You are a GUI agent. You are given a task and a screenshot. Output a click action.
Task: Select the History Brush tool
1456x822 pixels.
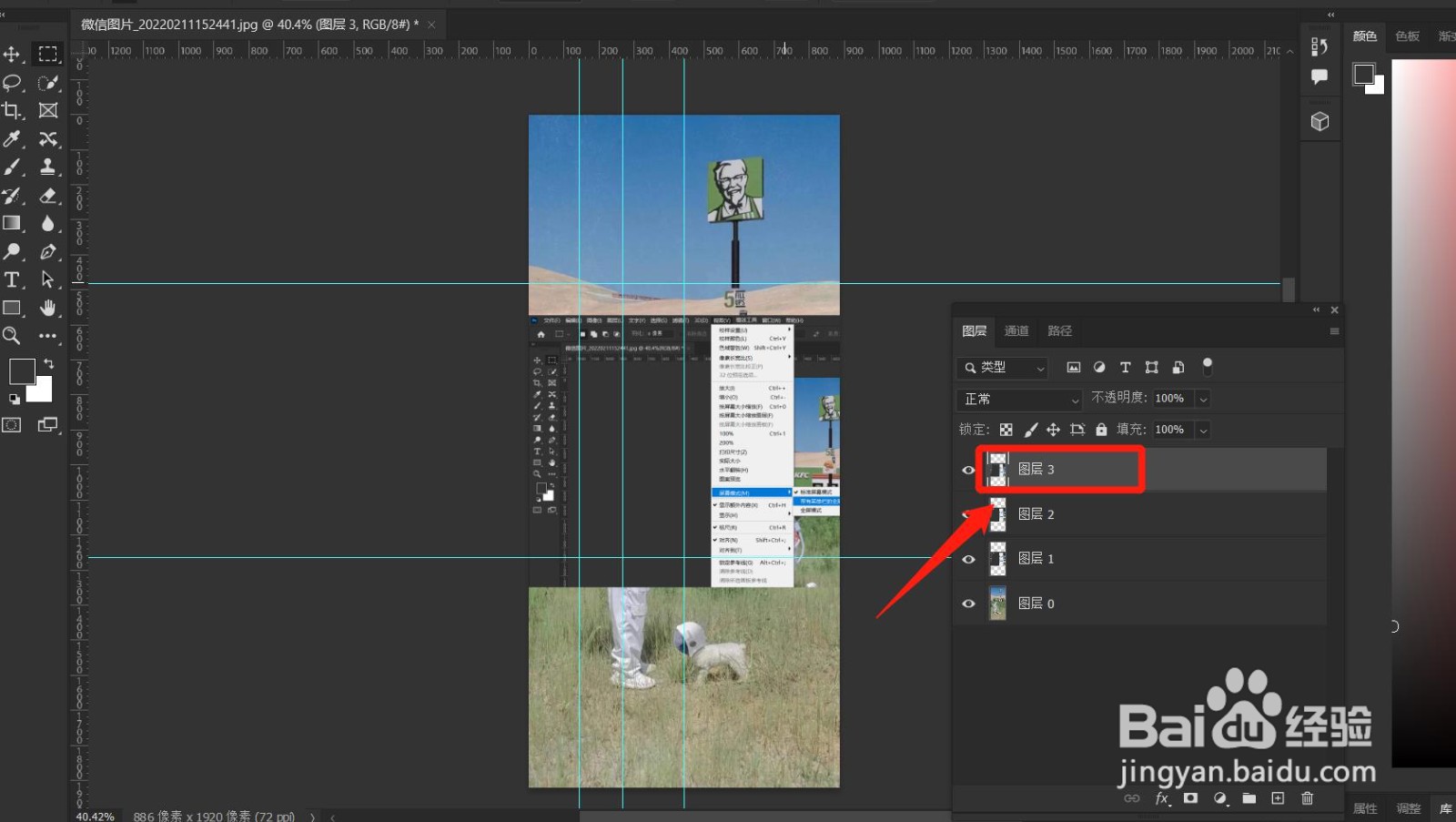pos(12,196)
